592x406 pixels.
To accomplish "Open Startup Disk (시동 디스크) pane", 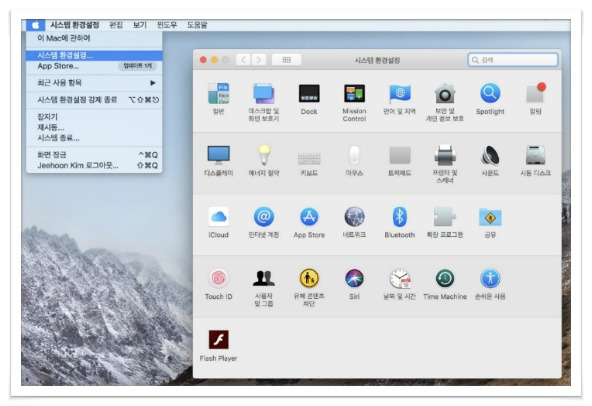I will coord(535,155).
